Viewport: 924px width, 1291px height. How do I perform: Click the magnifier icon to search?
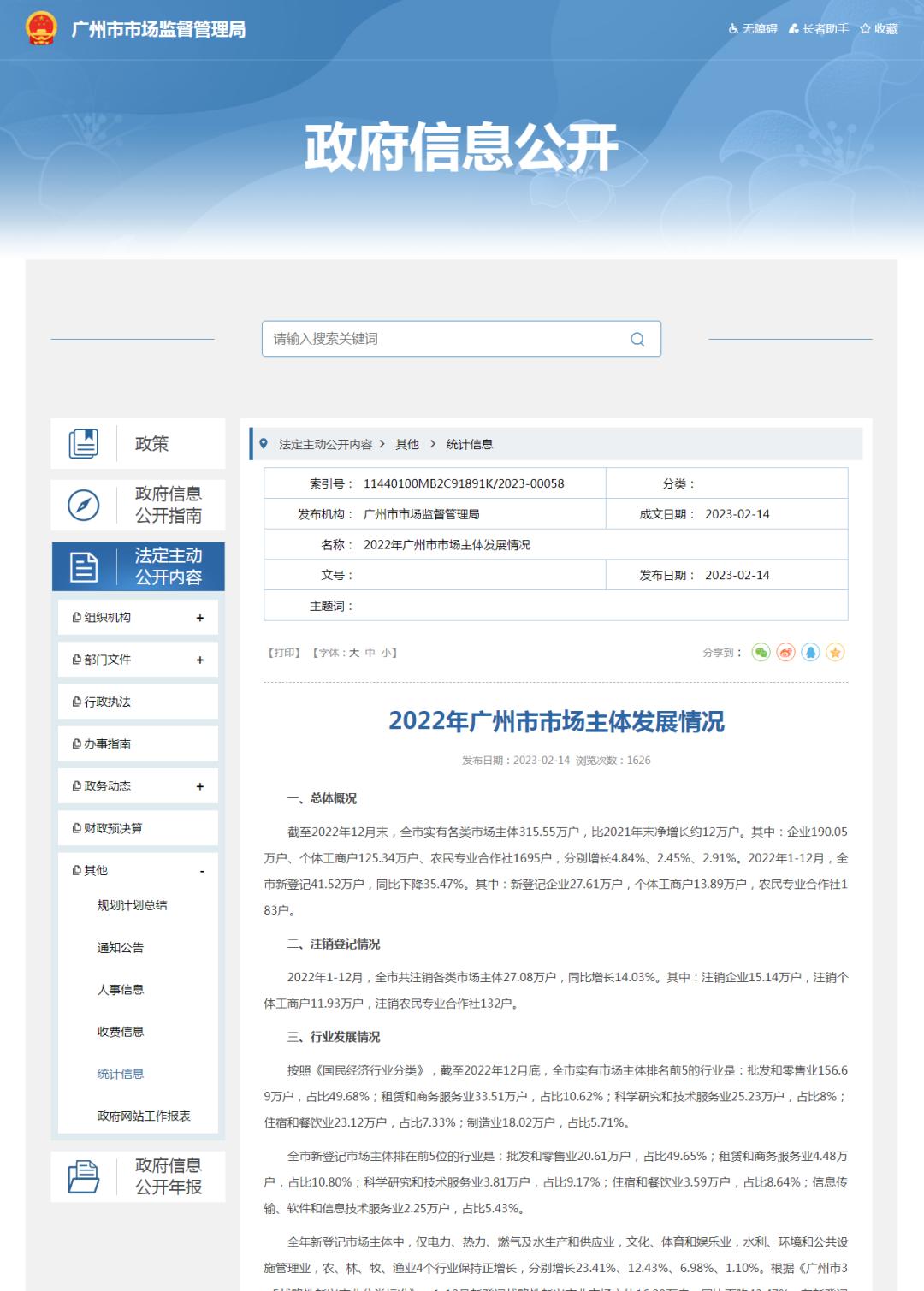(x=637, y=339)
